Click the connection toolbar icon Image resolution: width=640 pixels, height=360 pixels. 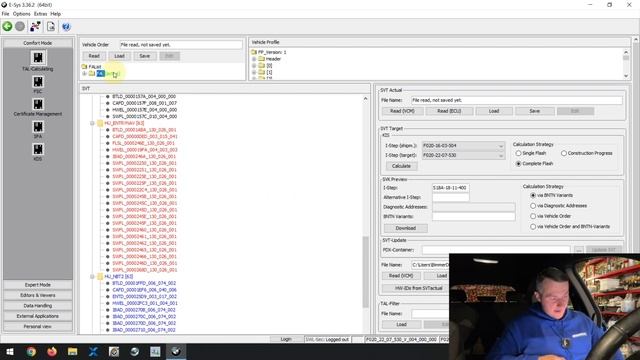[35, 27]
